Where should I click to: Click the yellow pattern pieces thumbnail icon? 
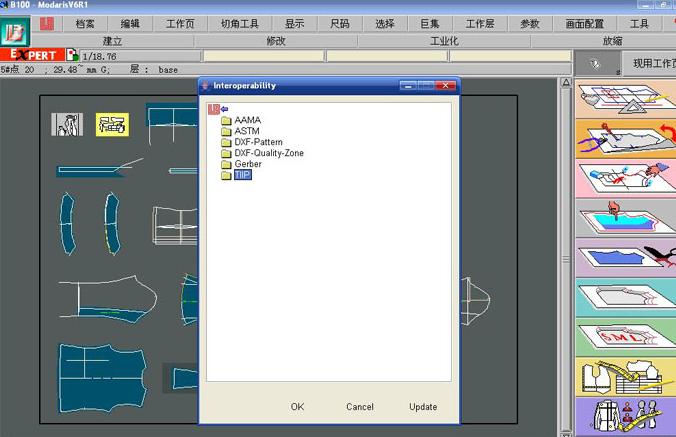(x=112, y=125)
